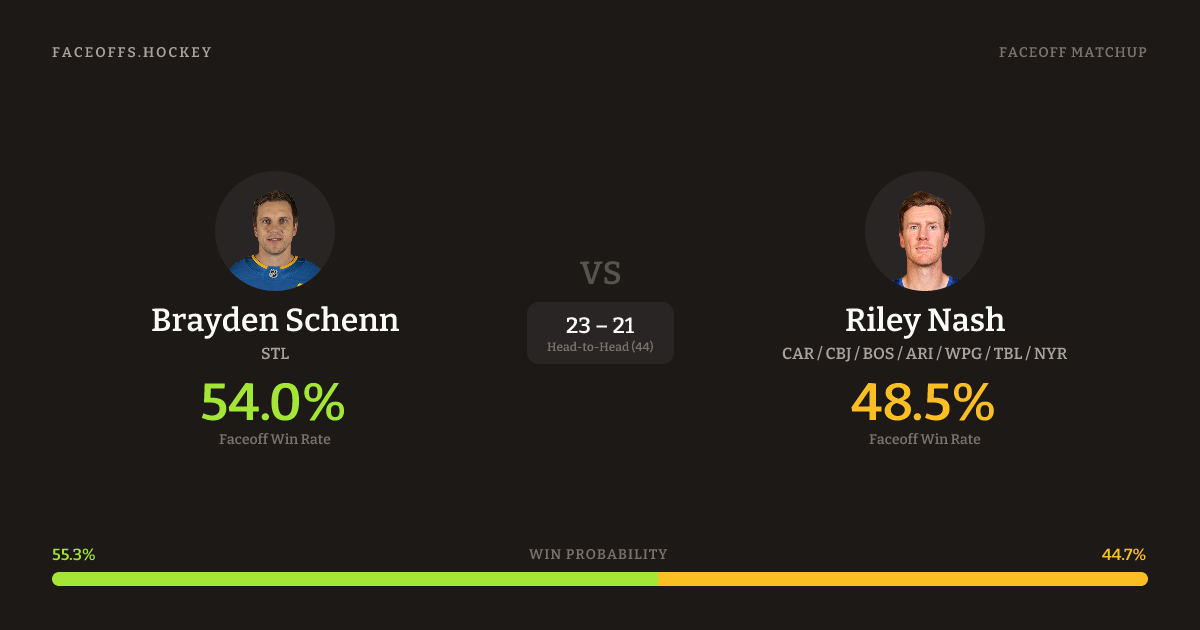Click the 23 – 21 head-to-head score
The height and width of the screenshot is (630, 1200).
click(600, 325)
